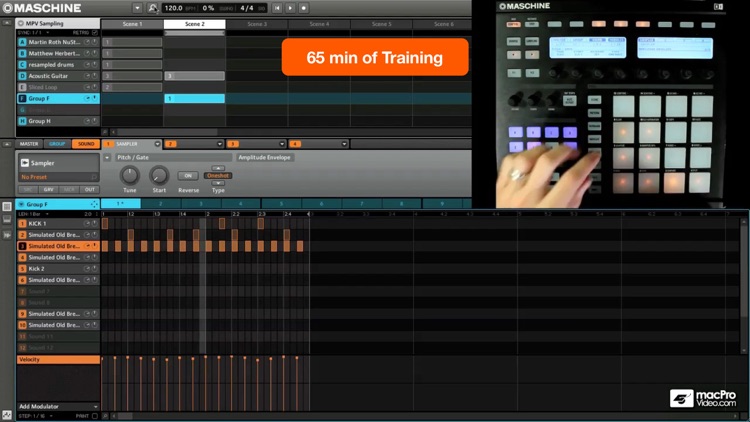Open the browser search magnifier in header

coord(152,8)
